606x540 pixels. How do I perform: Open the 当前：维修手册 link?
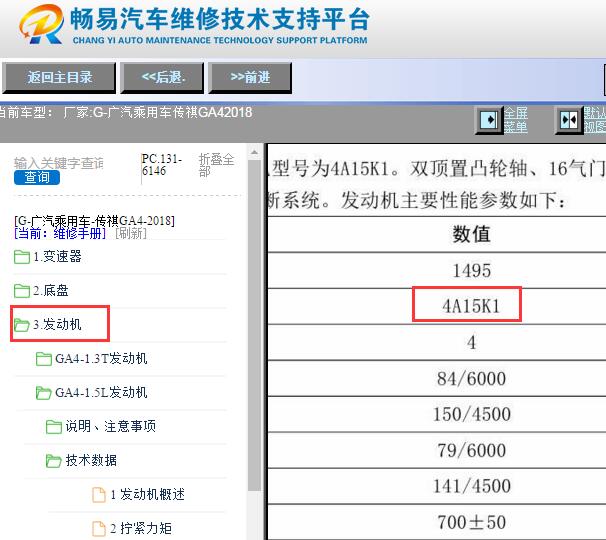pyautogui.click(x=60, y=233)
